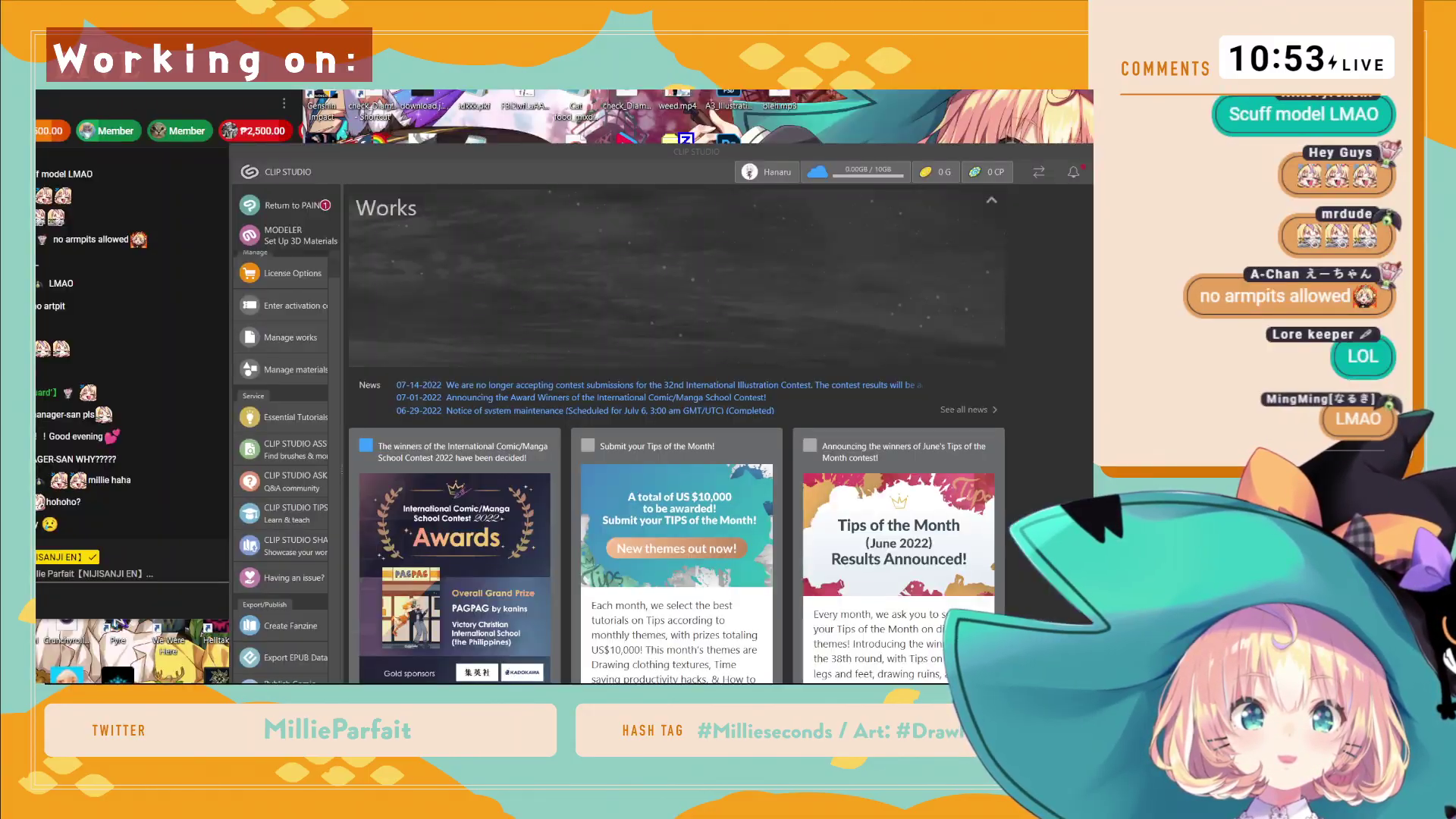Click Hanaru account button

tap(767, 172)
